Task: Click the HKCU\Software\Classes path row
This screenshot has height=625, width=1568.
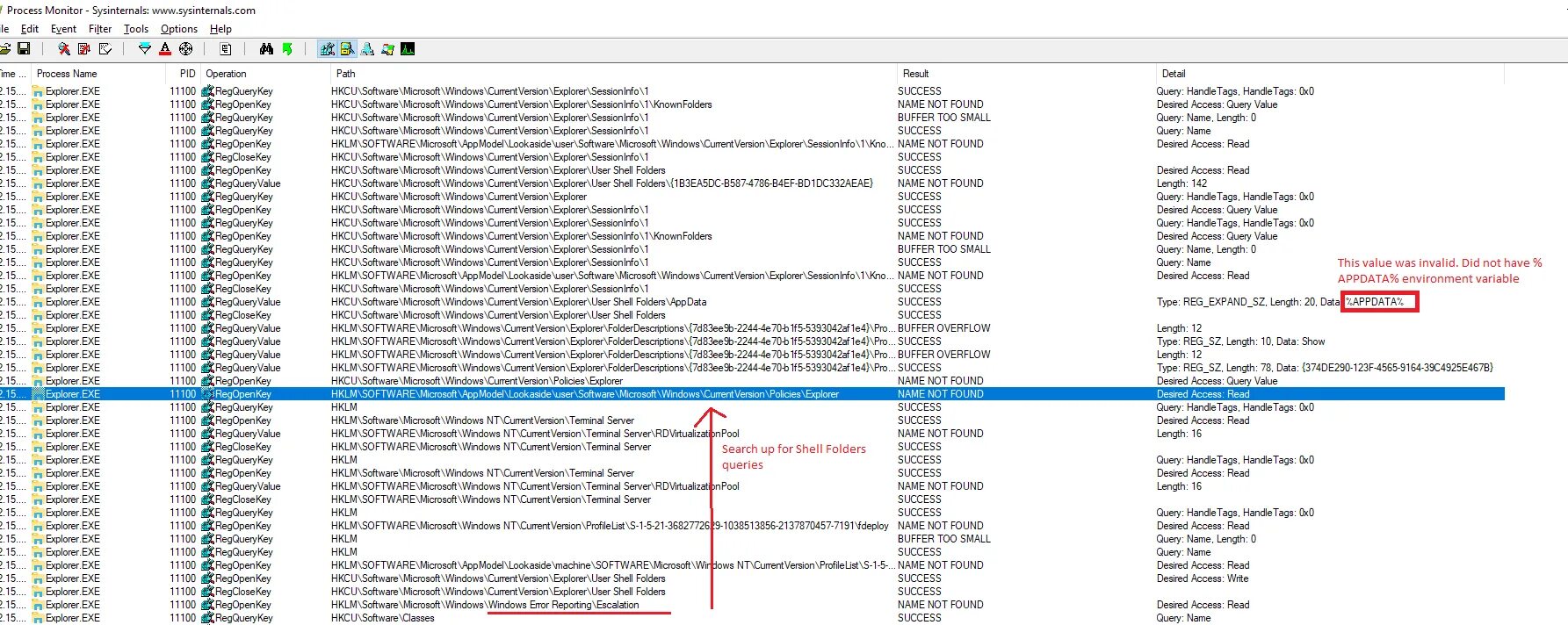Action: click(383, 618)
